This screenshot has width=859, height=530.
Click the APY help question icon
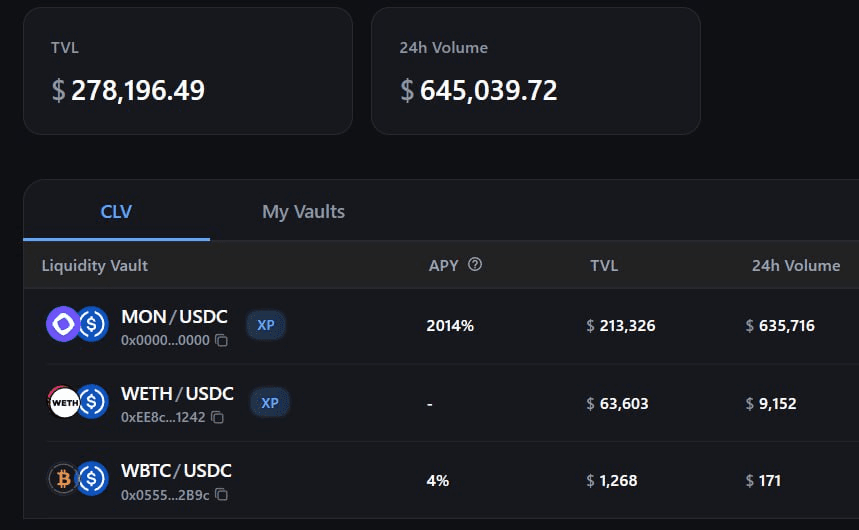(x=475, y=265)
